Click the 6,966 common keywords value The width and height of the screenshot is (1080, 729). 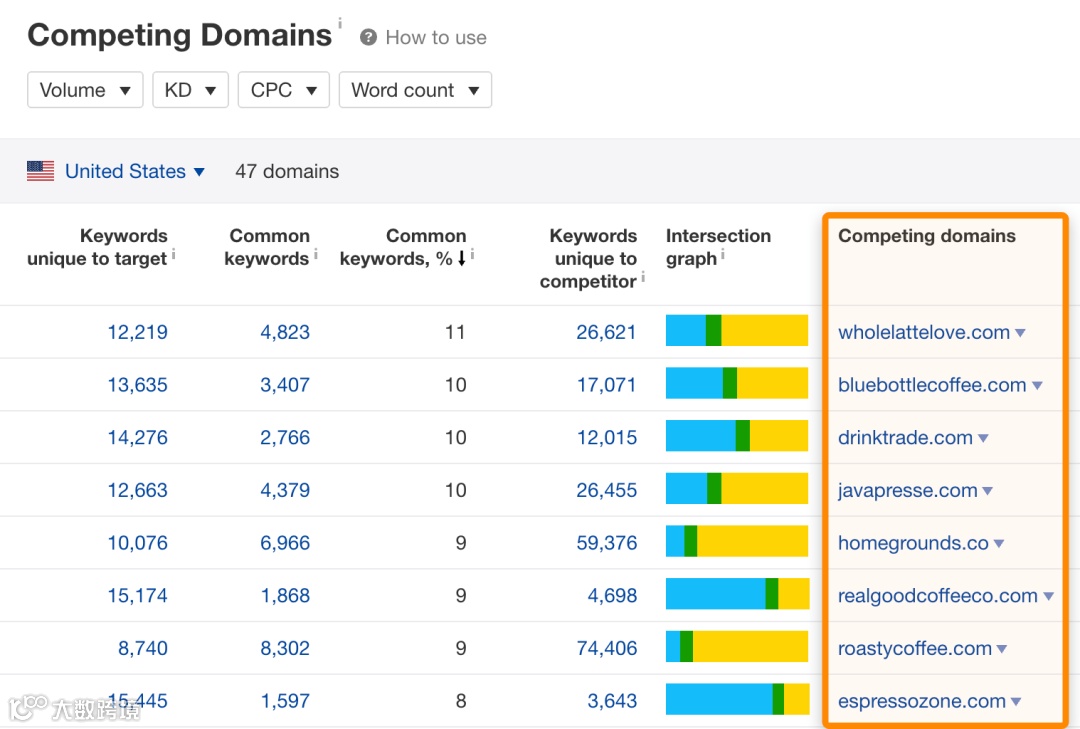(x=285, y=543)
